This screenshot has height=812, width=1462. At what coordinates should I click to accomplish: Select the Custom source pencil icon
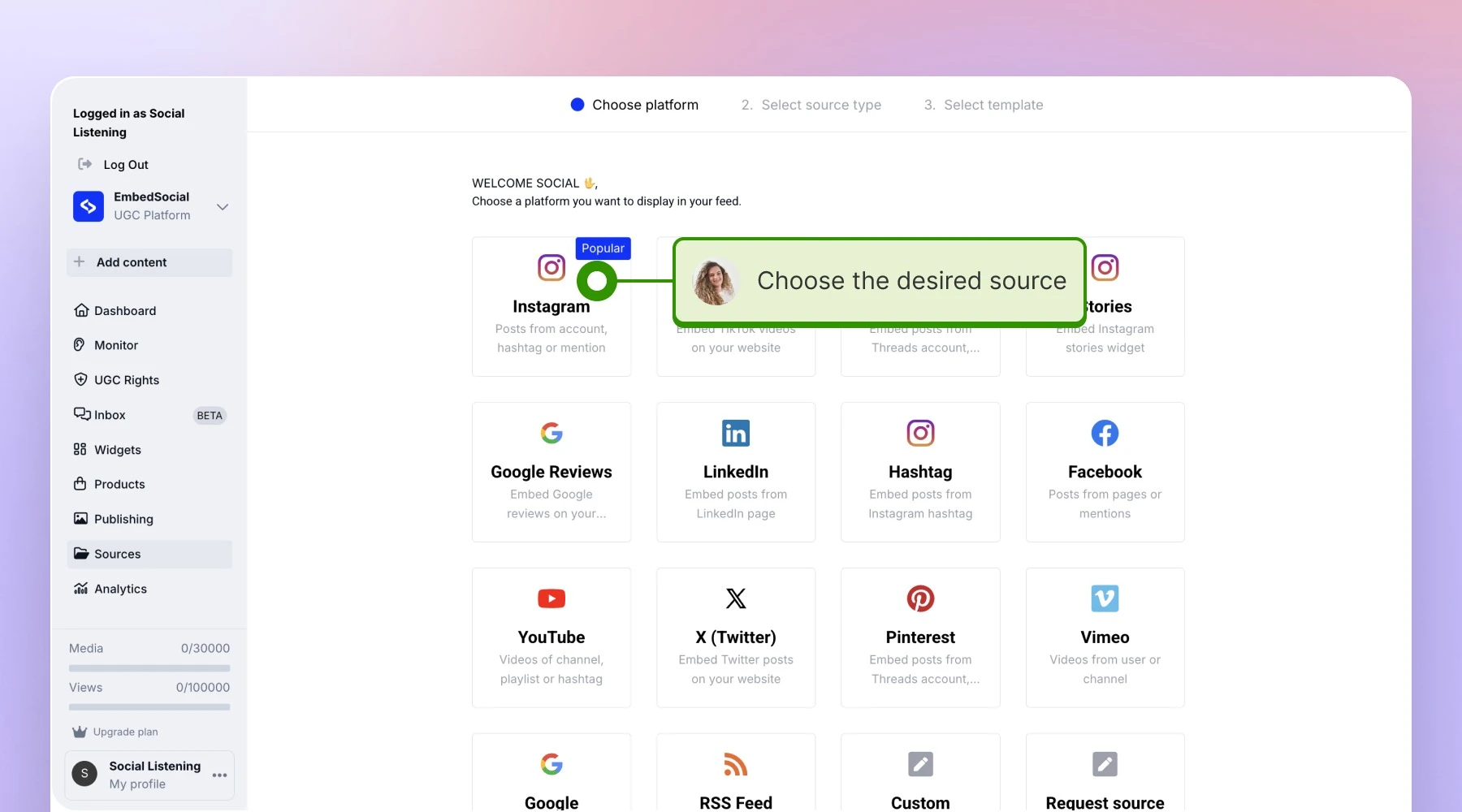pyautogui.click(x=920, y=764)
